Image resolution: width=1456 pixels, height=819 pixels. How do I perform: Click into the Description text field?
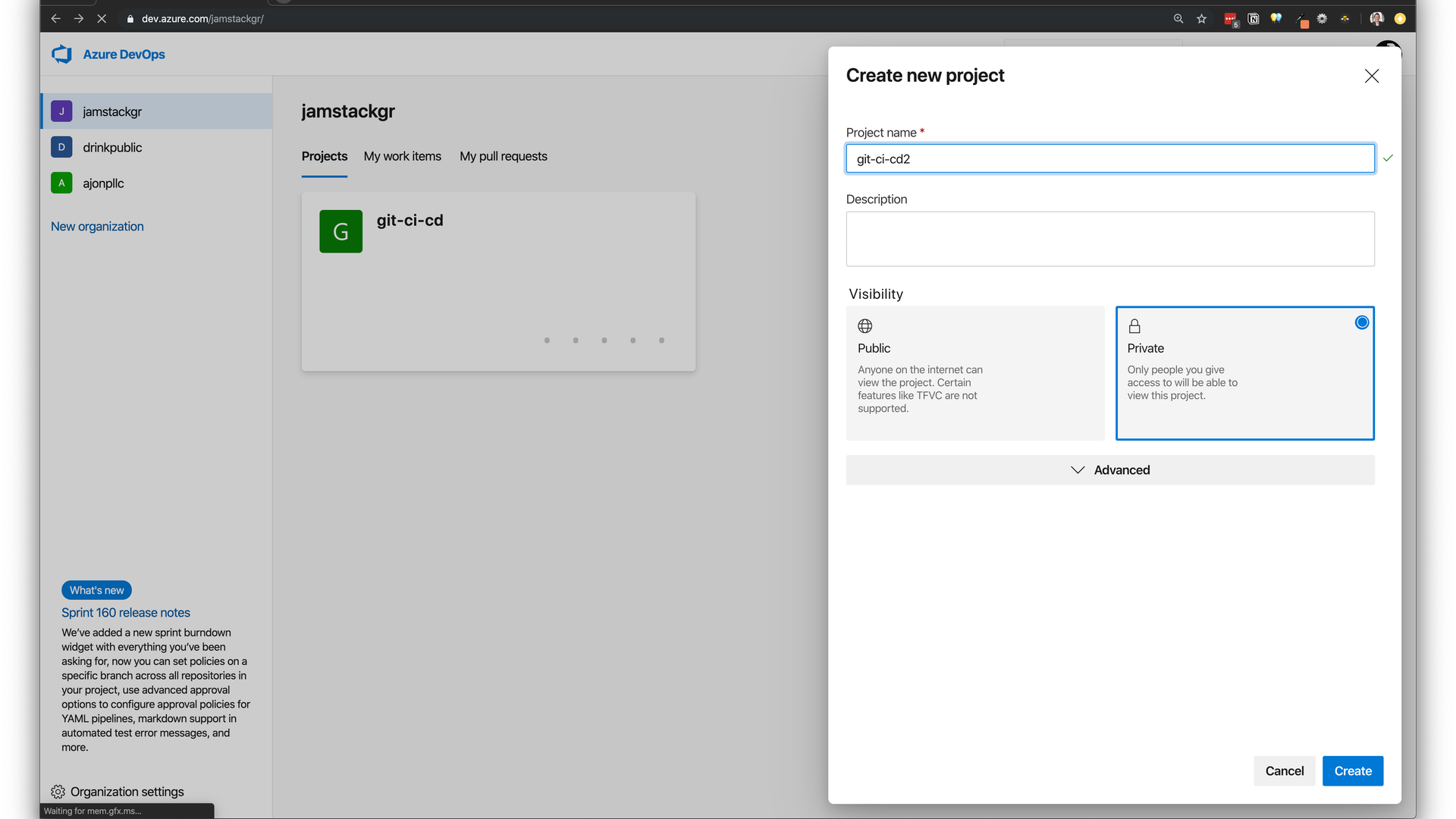pyautogui.click(x=1109, y=239)
